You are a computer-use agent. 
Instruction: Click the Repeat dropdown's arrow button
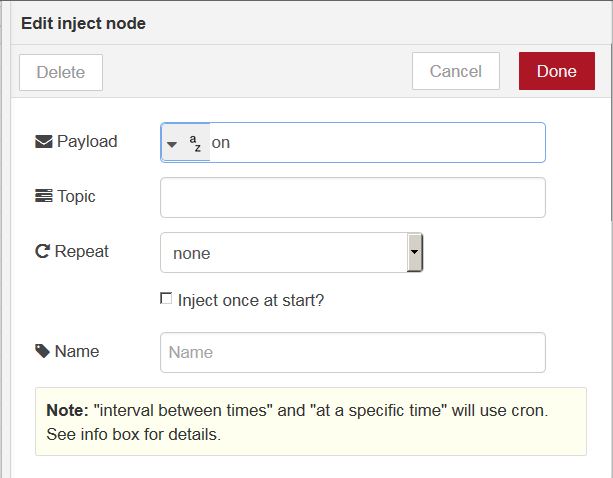pyautogui.click(x=415, y=253)
